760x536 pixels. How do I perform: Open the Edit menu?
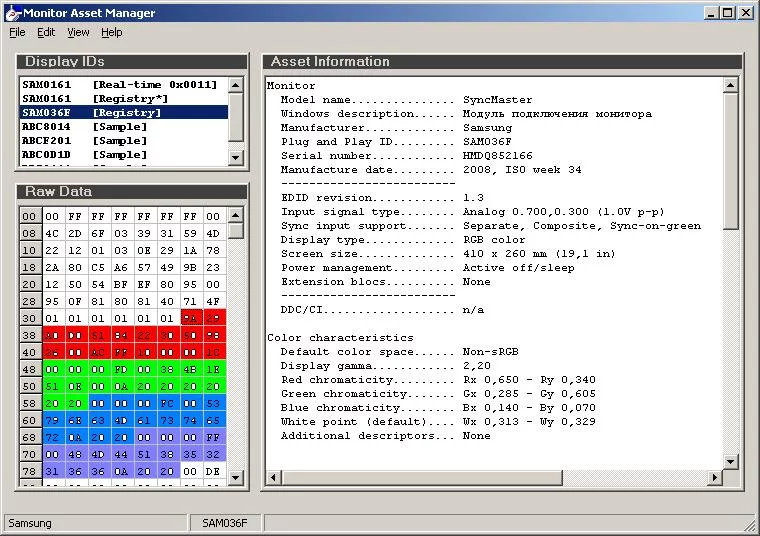pyautogui.click(x=46, y=32)
